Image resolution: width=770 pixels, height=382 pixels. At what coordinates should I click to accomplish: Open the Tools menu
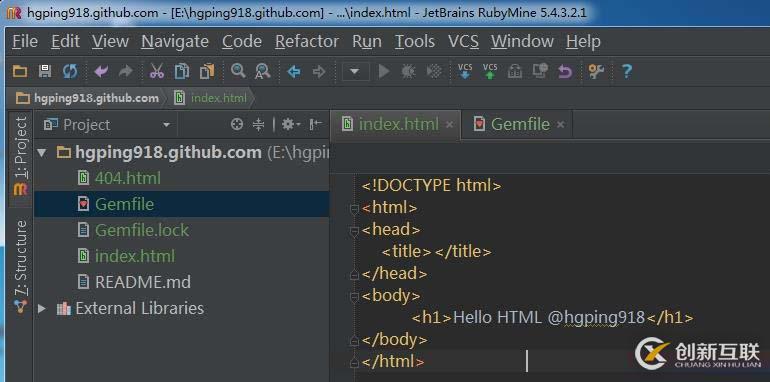click(x=415, y=41)
